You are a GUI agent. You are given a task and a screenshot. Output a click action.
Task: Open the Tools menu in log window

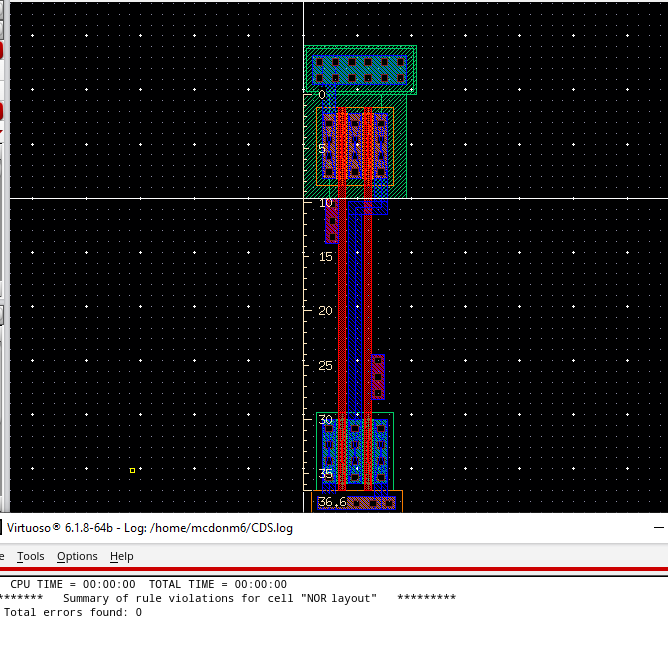pos(30,556)
